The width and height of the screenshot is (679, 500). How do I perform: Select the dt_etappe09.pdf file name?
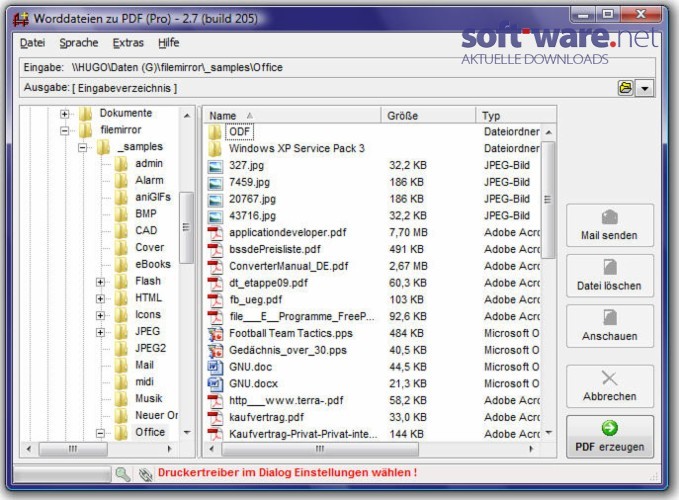268,283
